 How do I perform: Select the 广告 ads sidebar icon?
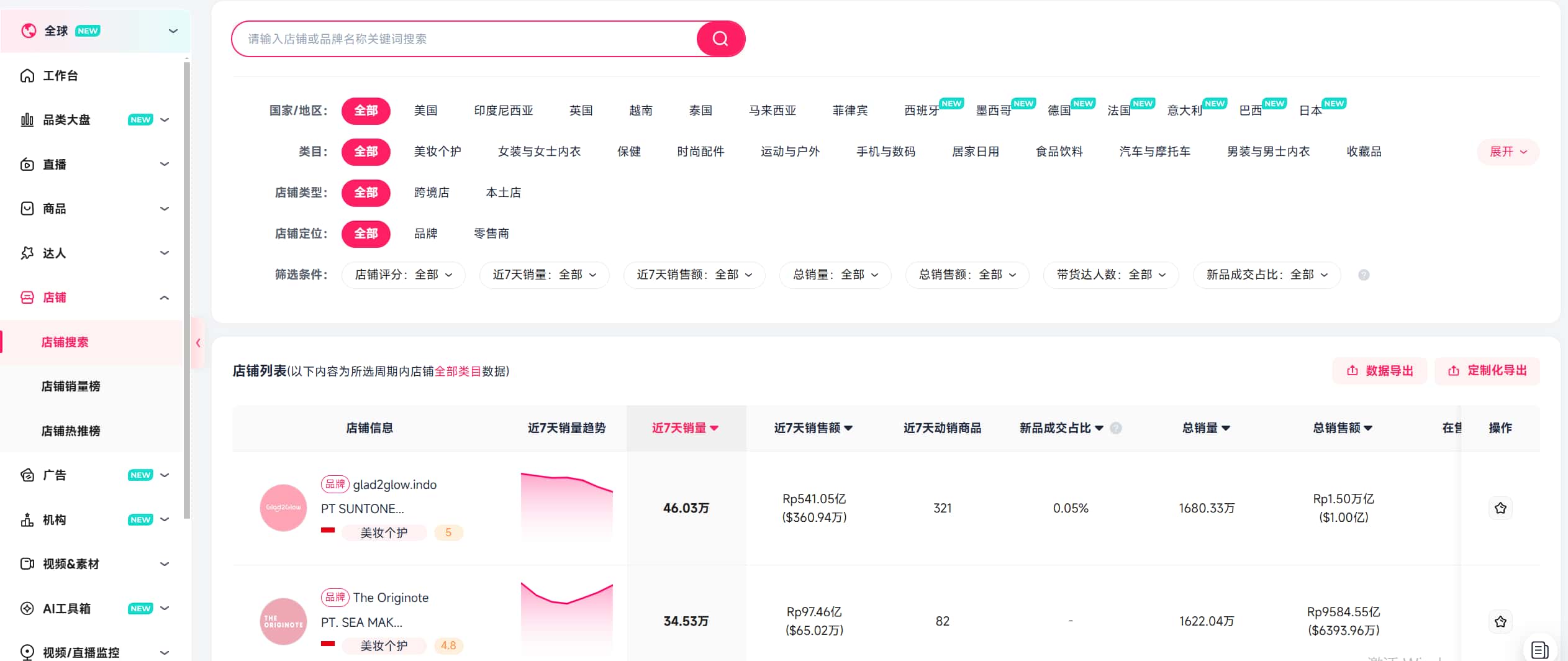click(x=27, y=475)
